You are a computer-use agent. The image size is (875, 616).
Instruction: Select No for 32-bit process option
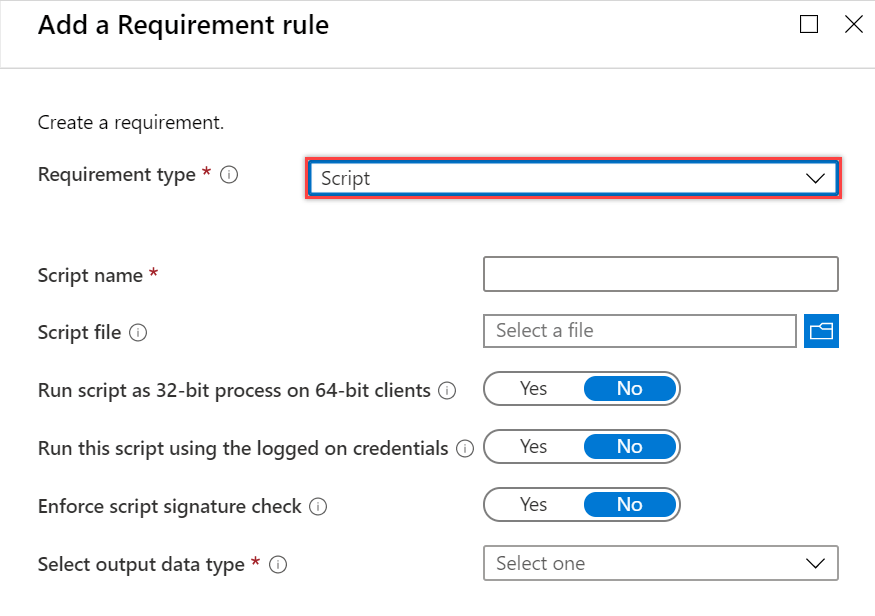pos(629,389)
